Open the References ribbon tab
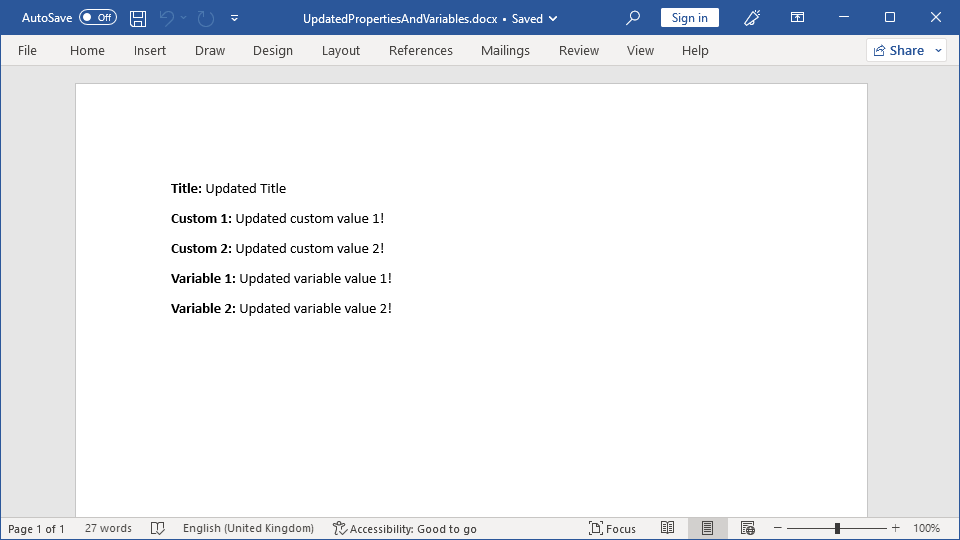Image resolution: width=960 pixels, height=540 pixels. (x=420, y=50)
